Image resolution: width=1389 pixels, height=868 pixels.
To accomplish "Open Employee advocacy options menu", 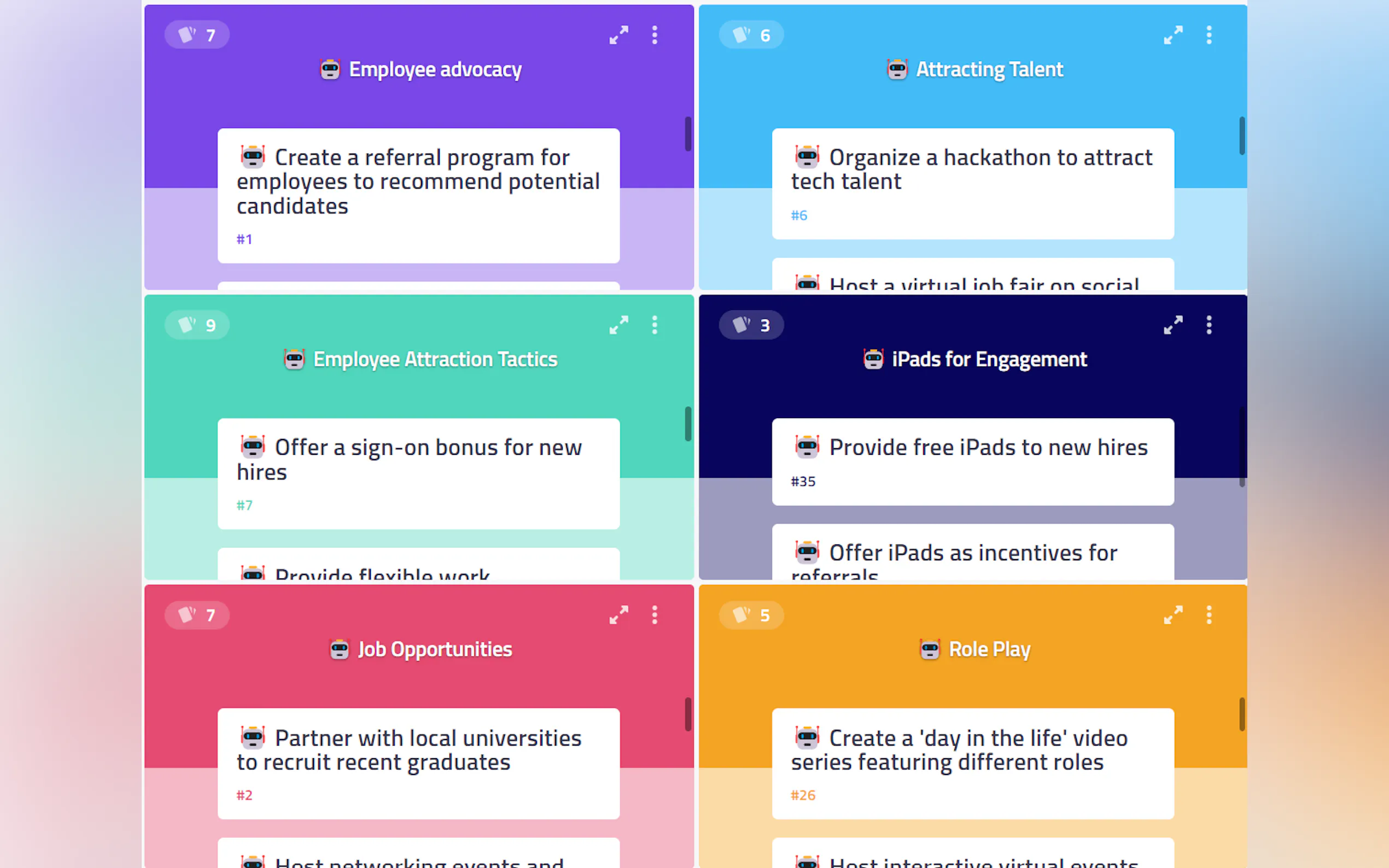I will (x=655, y=35).
